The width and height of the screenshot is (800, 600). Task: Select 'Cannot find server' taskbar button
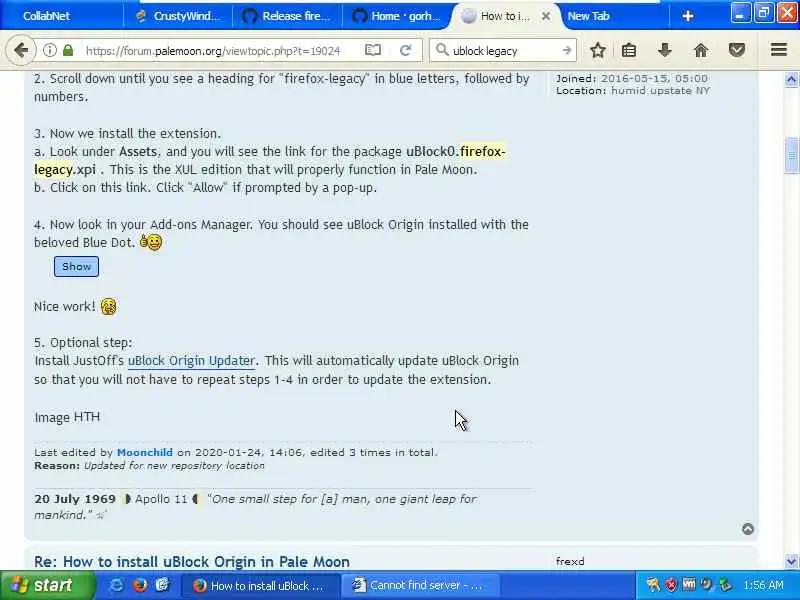pos(420,585)
